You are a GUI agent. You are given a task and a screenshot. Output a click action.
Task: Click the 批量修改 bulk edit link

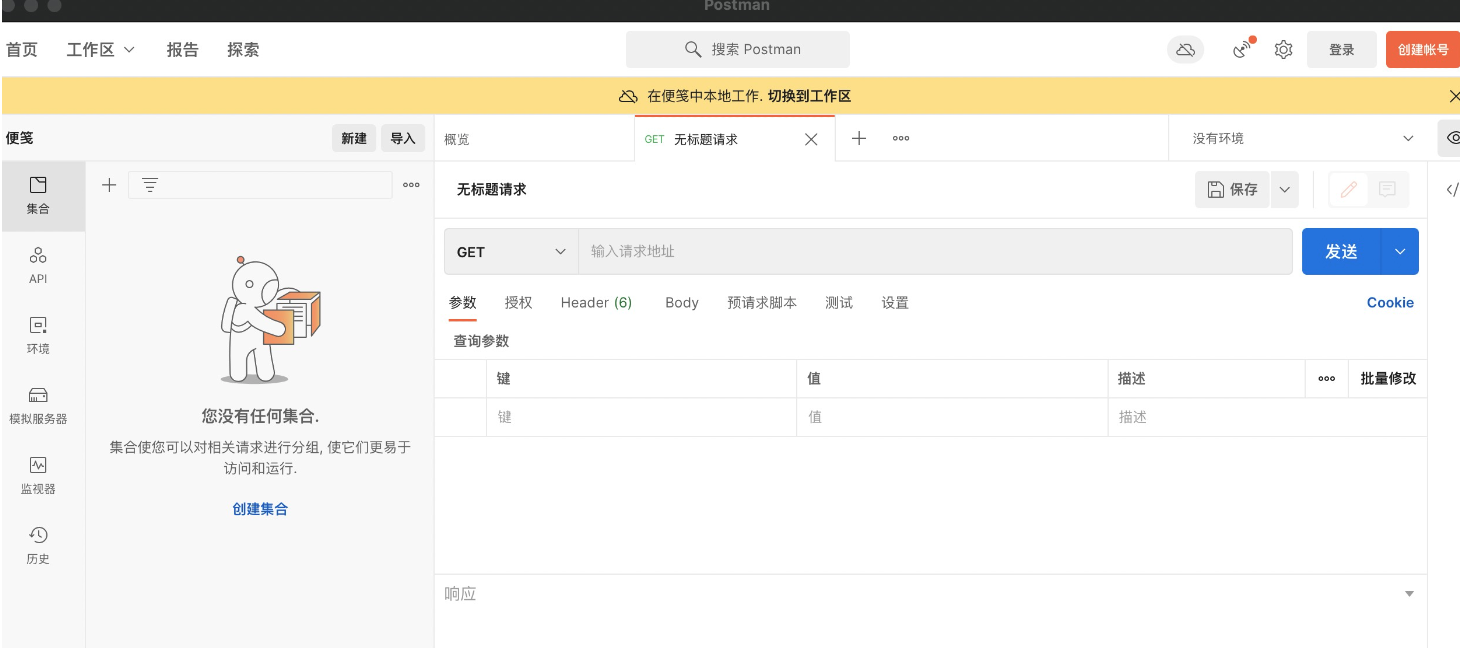pyautogui.click(x=1388, y=379)
